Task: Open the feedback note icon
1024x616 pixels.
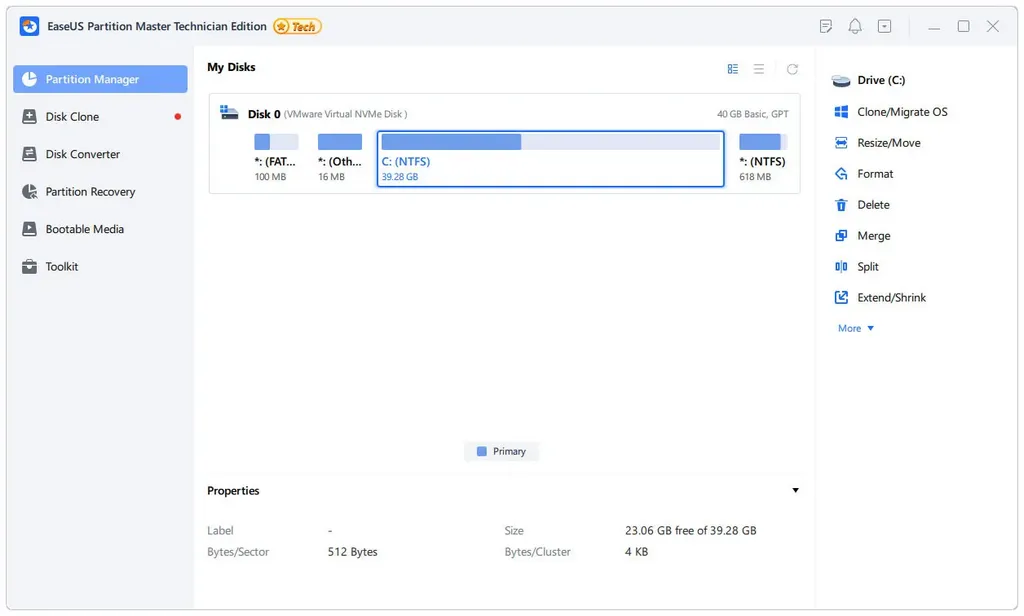Action: pyautogui.click(x=825, y=26)
